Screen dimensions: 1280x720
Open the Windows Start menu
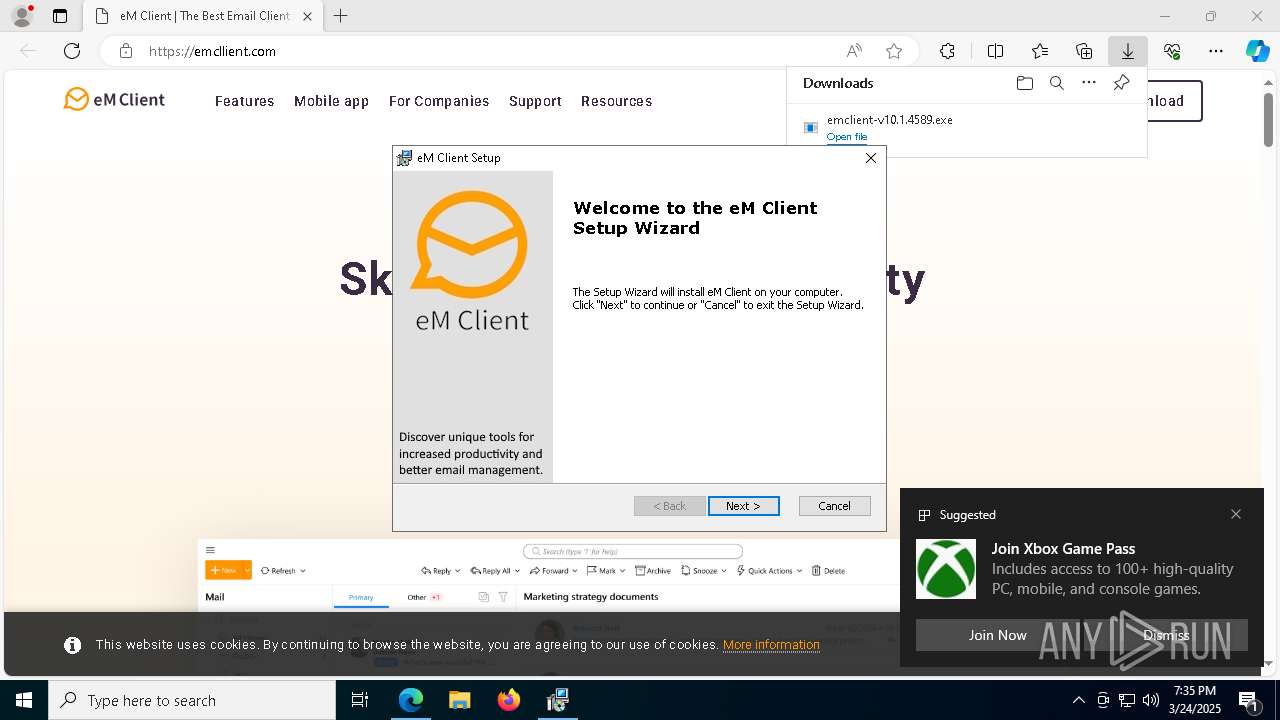tap(24, 700)
